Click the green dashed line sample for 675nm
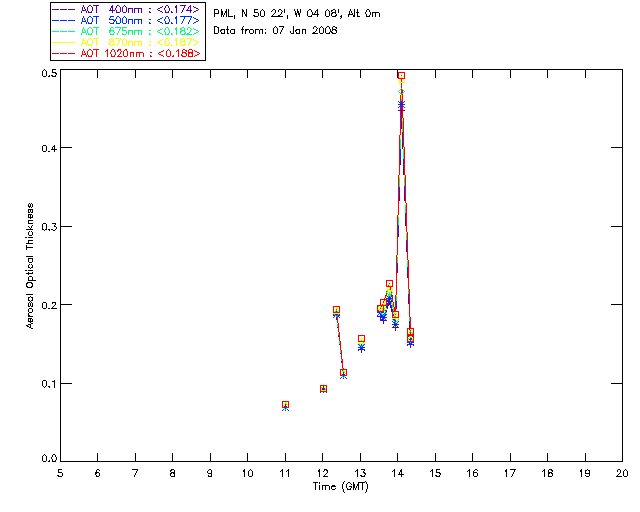 (x=63, y=31)
